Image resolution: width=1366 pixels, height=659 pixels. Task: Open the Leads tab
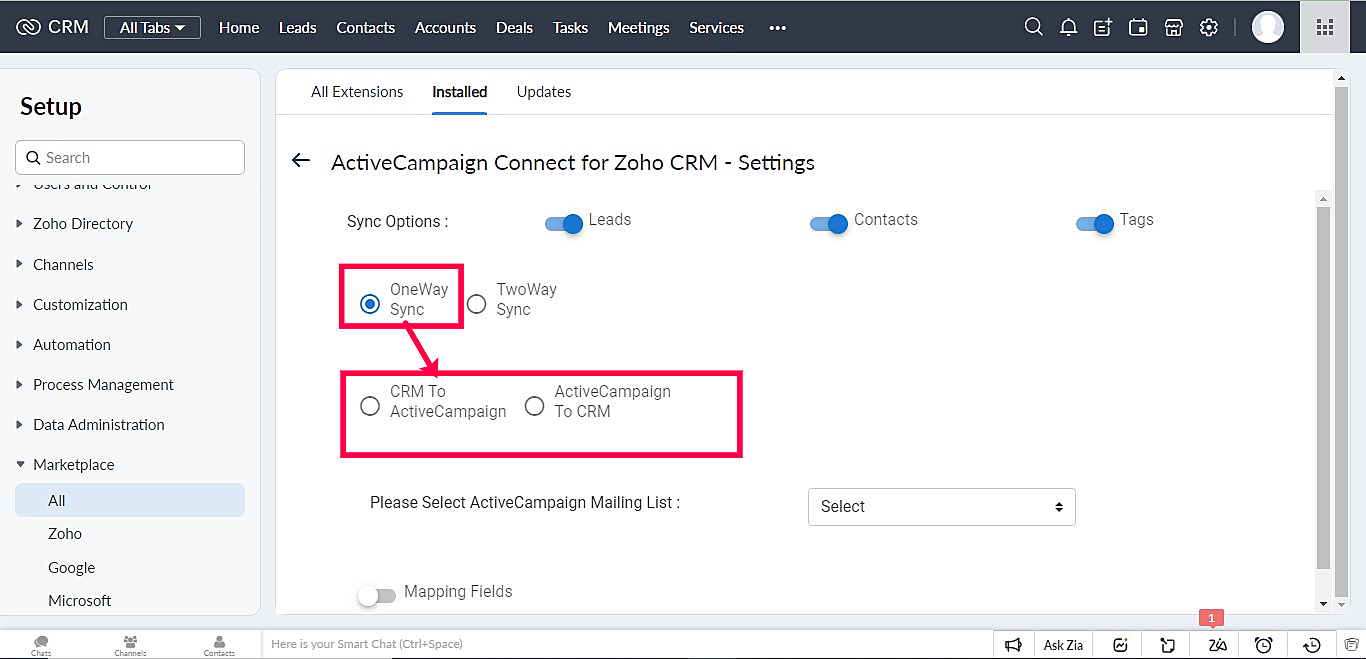click(297, 28)
